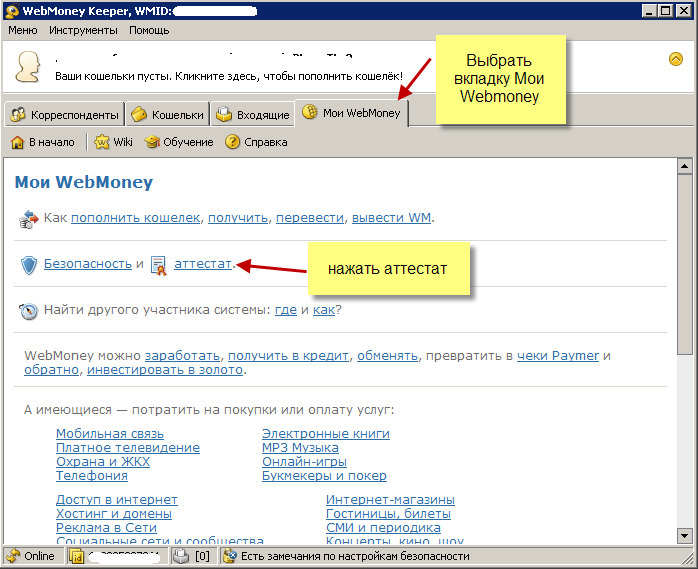
Task: Click the Online status icon in status bar
Action: click(x=13, y=556)
